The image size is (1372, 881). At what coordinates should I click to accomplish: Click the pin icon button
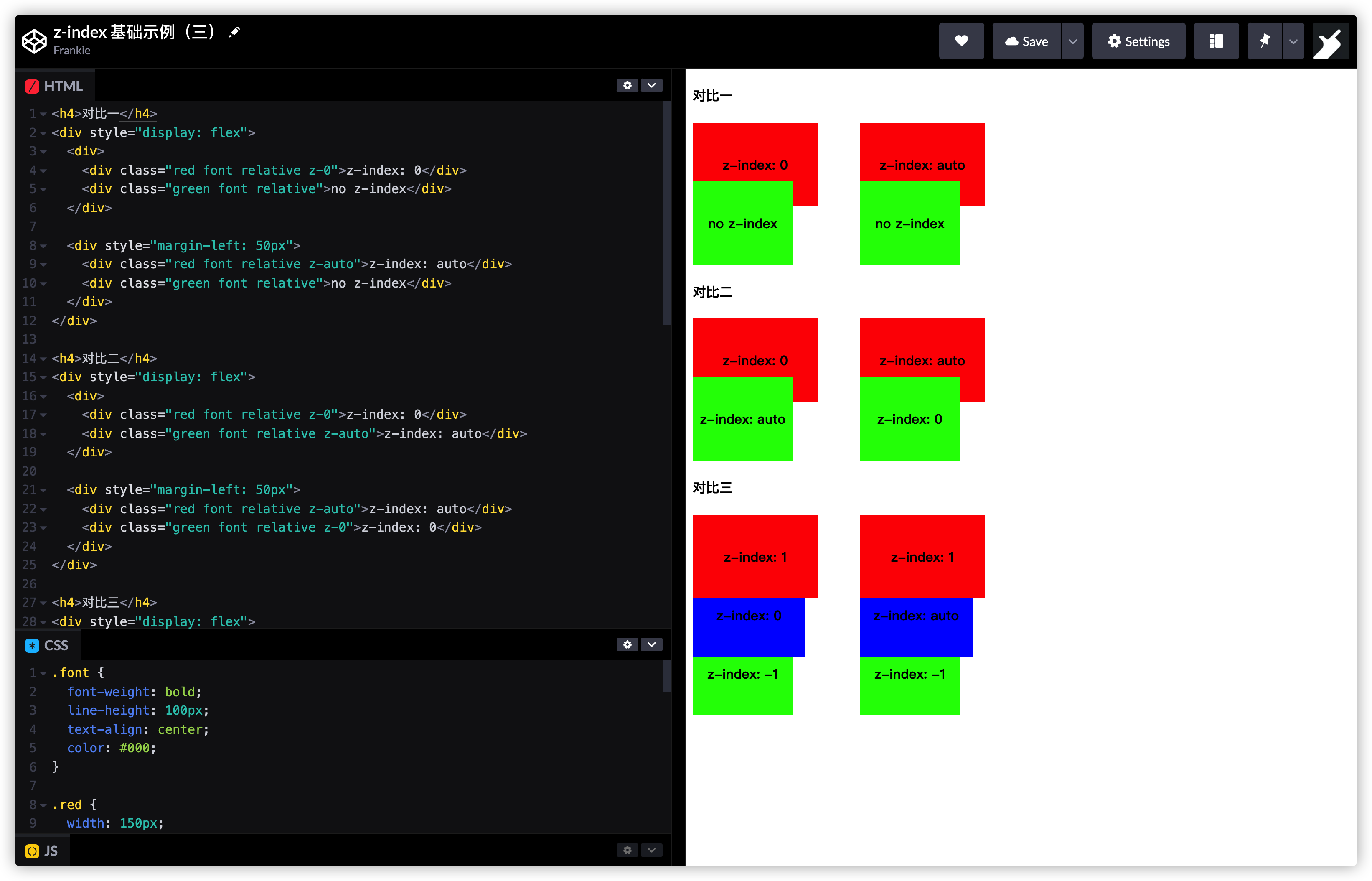point(1264,41)
